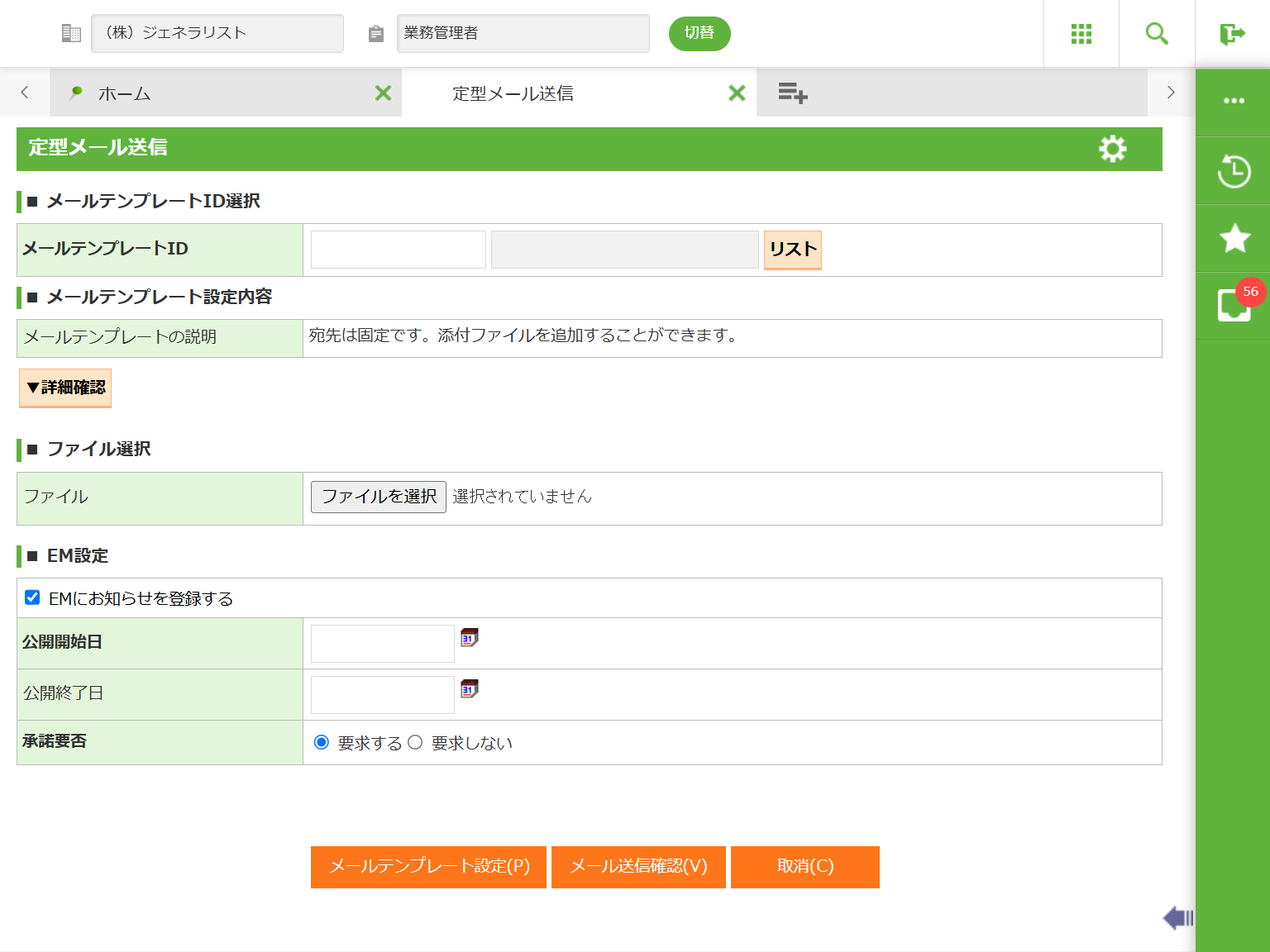
Task: Open calendar picker for 公開開始日
Action: tap(469, 638)
